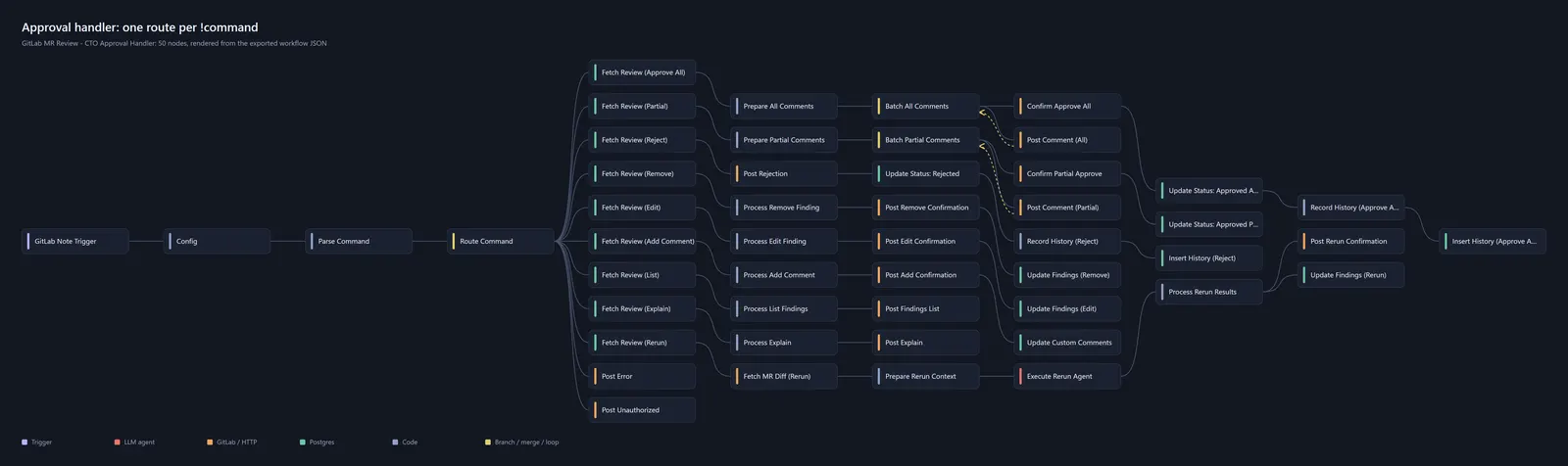Select the Post Explain node
Viewport: 1568px width, 466px height.
click(x=926, y=343)
